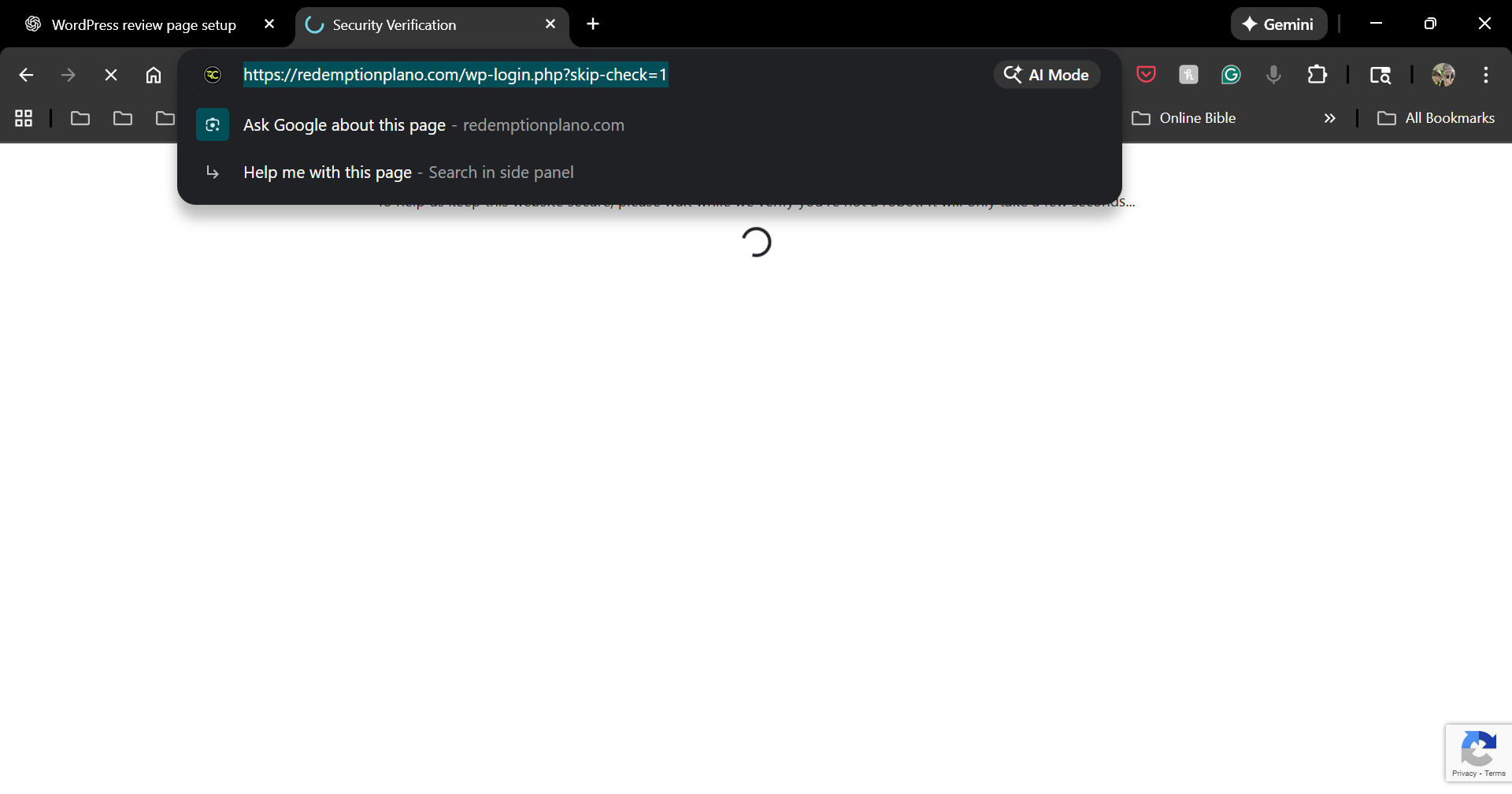
Task: Expand hidden bookmarks with double chevron
Action: click(x=1330, y=118)
